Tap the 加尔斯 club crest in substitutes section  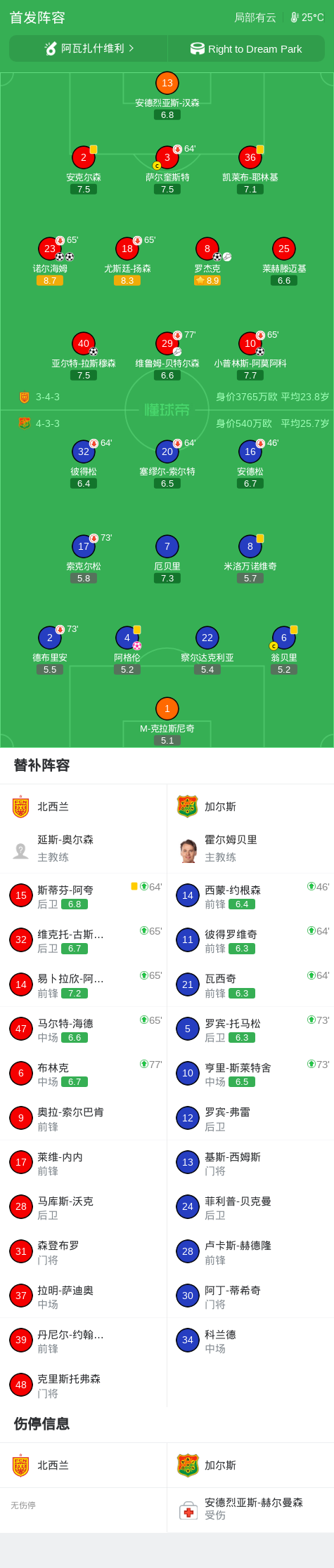[x=188, y=806]
